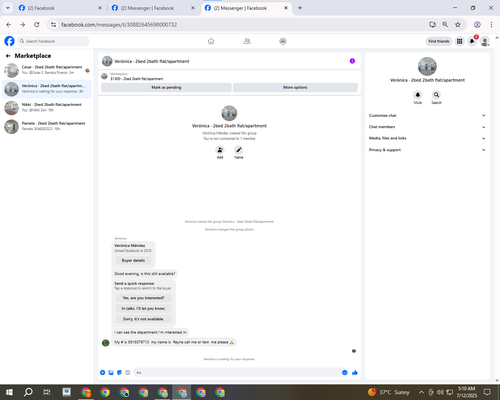Click Mark as pending button
This screenshot has height=400, width=500.
(166, 87)
